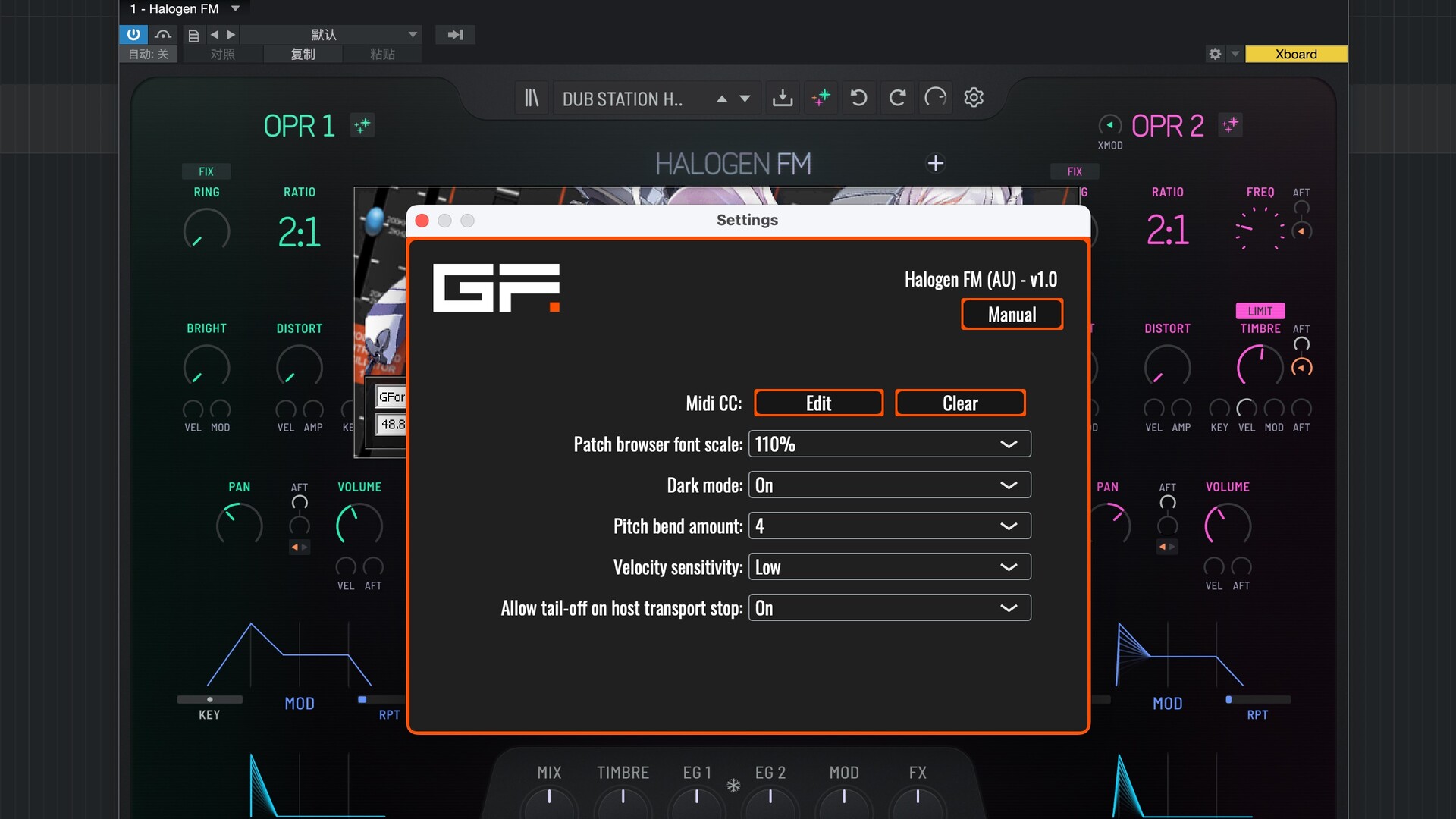Click the Xboard button
Image resolution: width=1456 pixels, height=819 pixels.
pyautogui.click(x=1296, y=54)
